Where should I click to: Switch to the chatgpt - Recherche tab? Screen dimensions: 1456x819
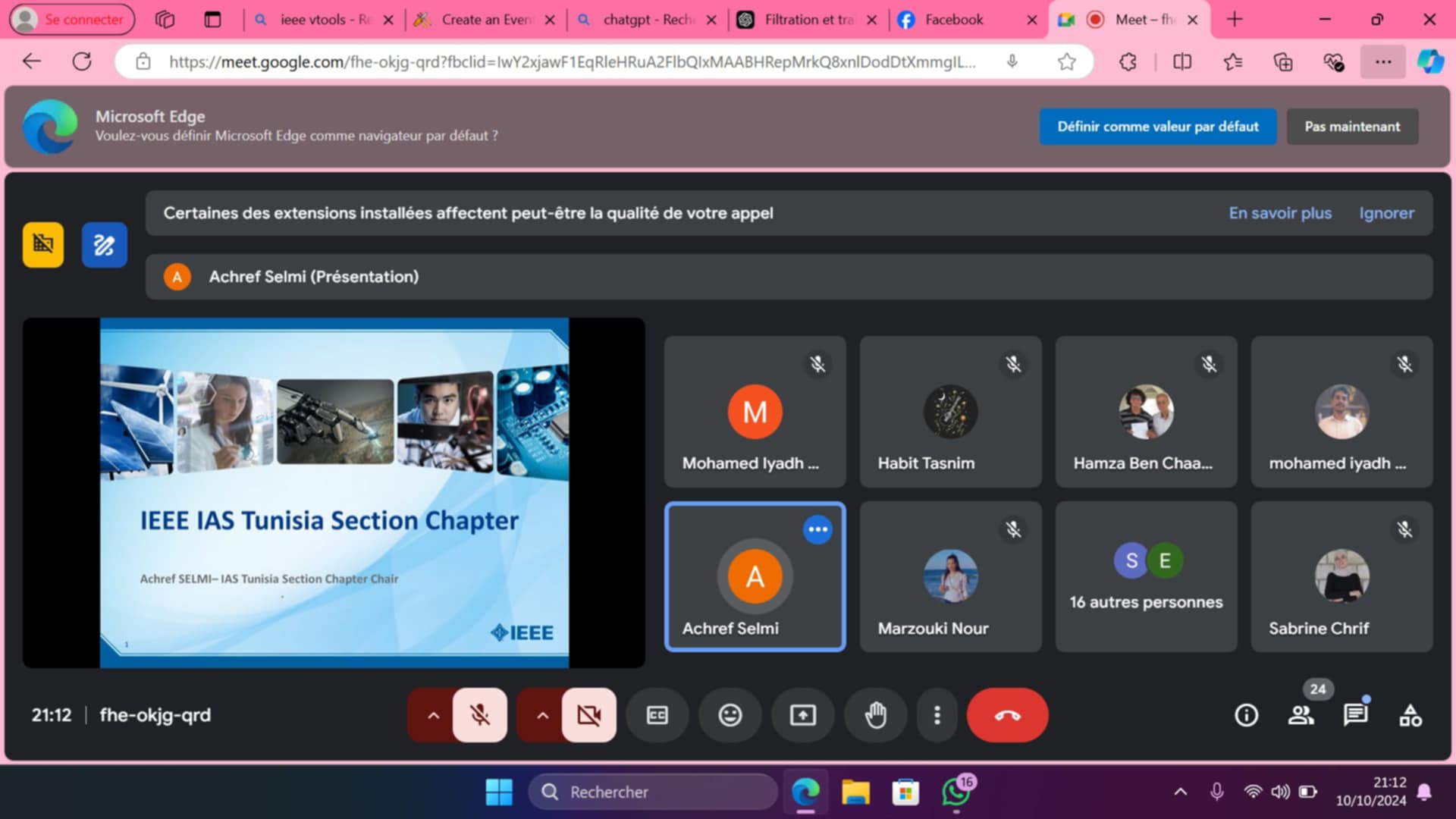pyautogui.click(x=647, y=20)
